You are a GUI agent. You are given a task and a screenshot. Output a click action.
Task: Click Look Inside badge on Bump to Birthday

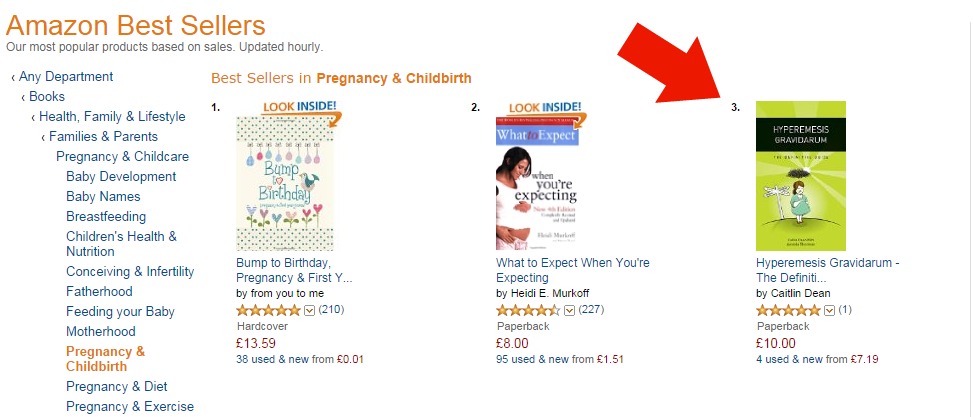tap(302, 111)
